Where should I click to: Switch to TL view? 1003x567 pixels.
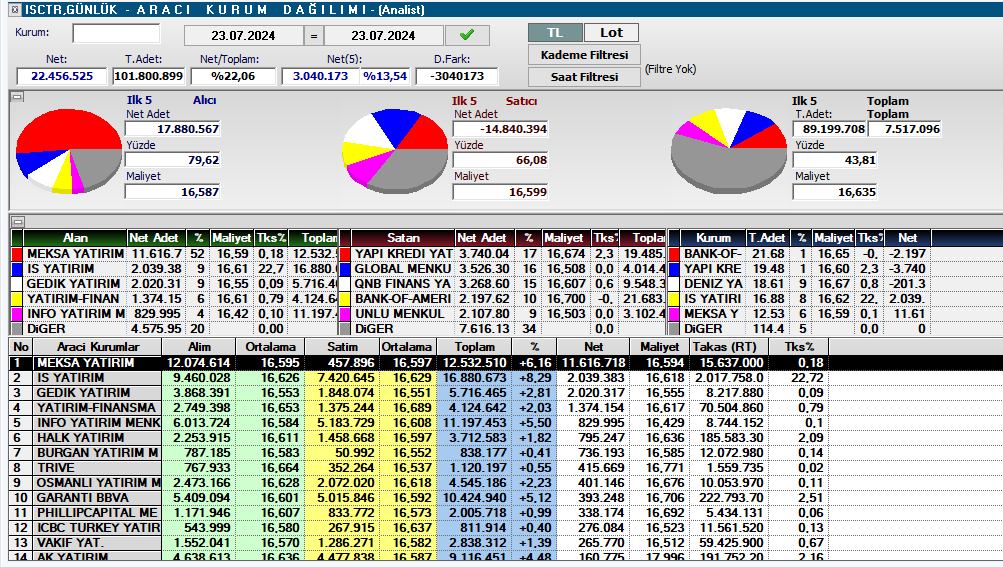555,33
